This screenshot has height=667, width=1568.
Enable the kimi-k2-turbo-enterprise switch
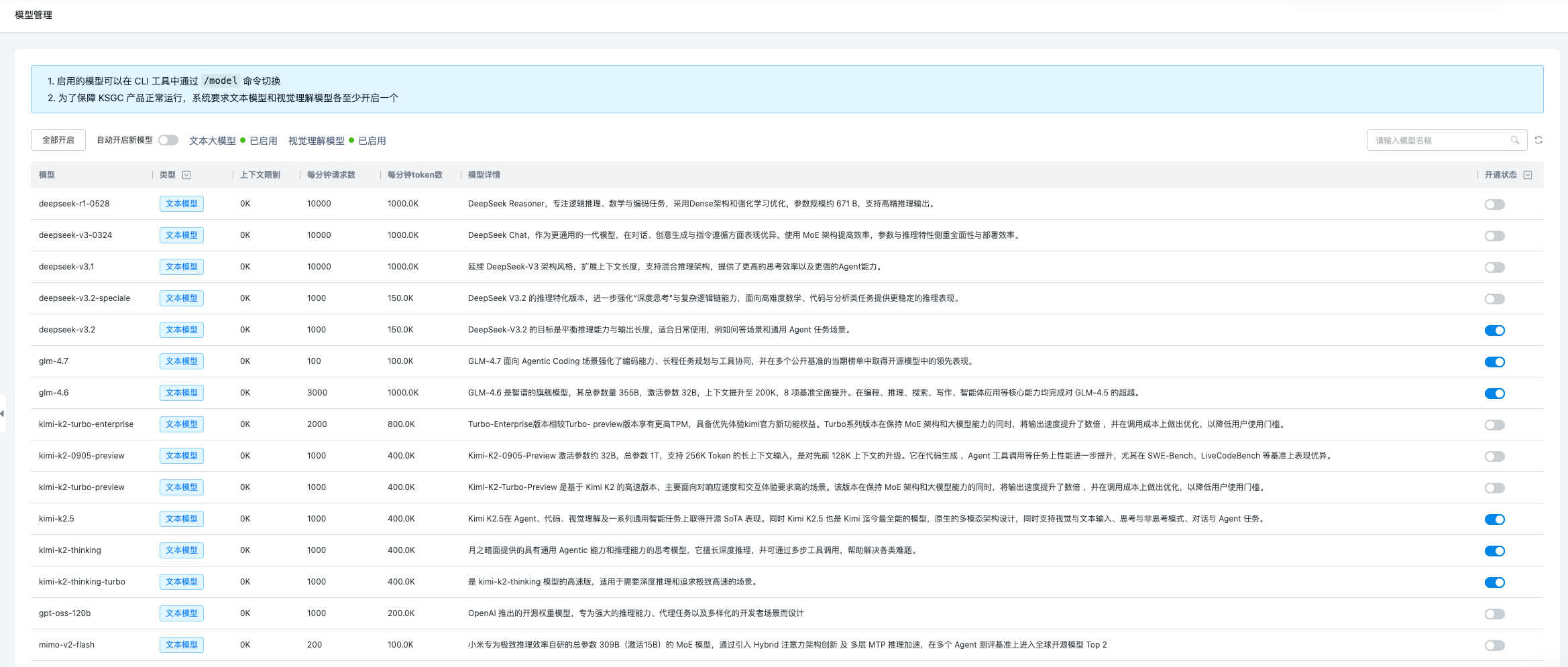[x=1495, y=425]
